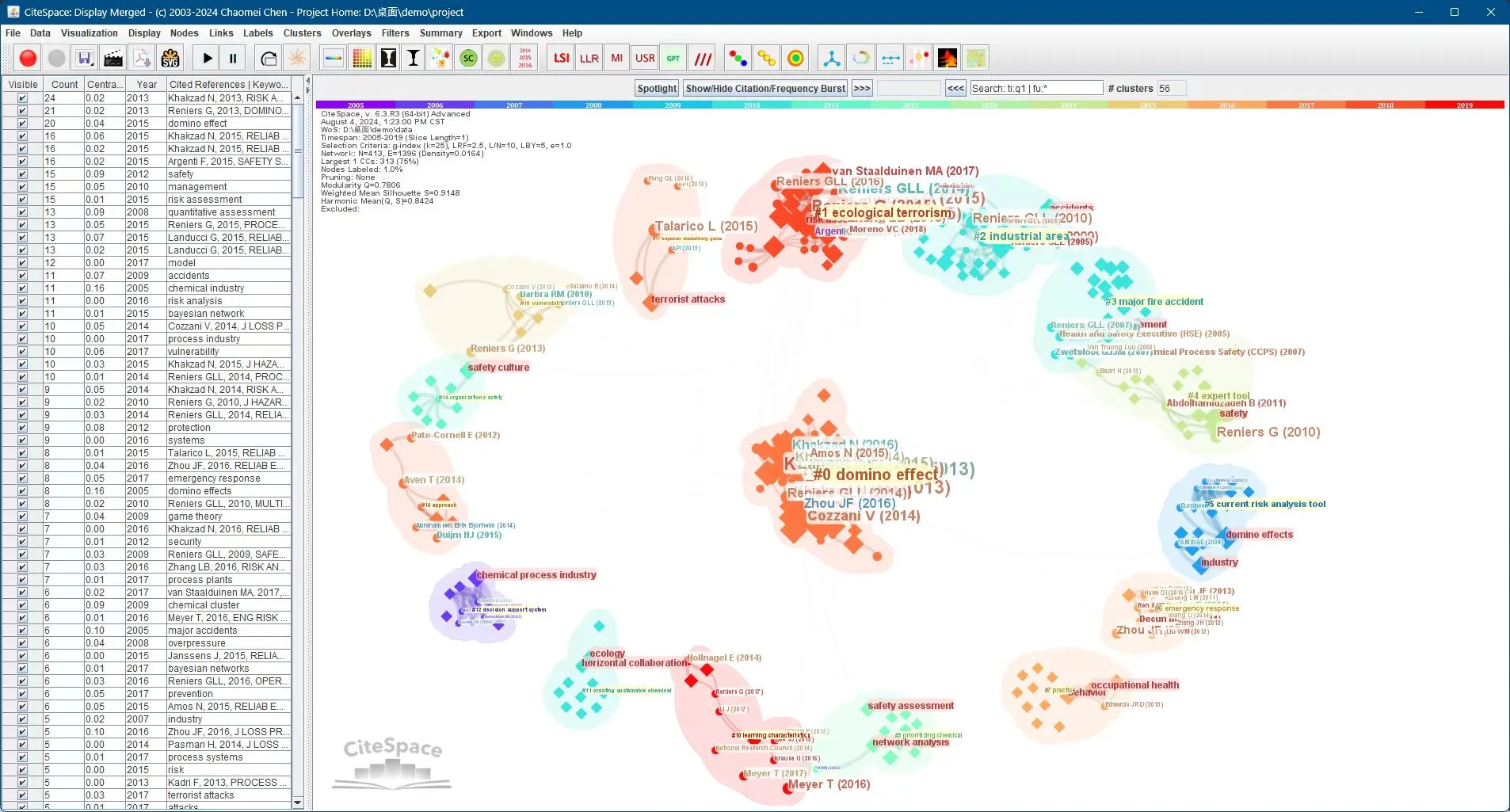Label clusters using USR
Viewport: 1510px width, 812px height.
click(645, 58)
